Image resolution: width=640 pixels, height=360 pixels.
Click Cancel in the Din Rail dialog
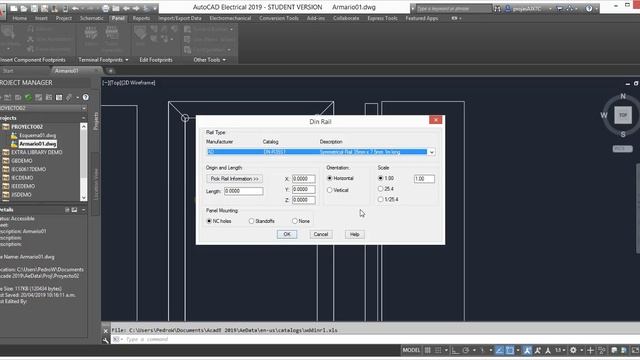coord(321,234)
